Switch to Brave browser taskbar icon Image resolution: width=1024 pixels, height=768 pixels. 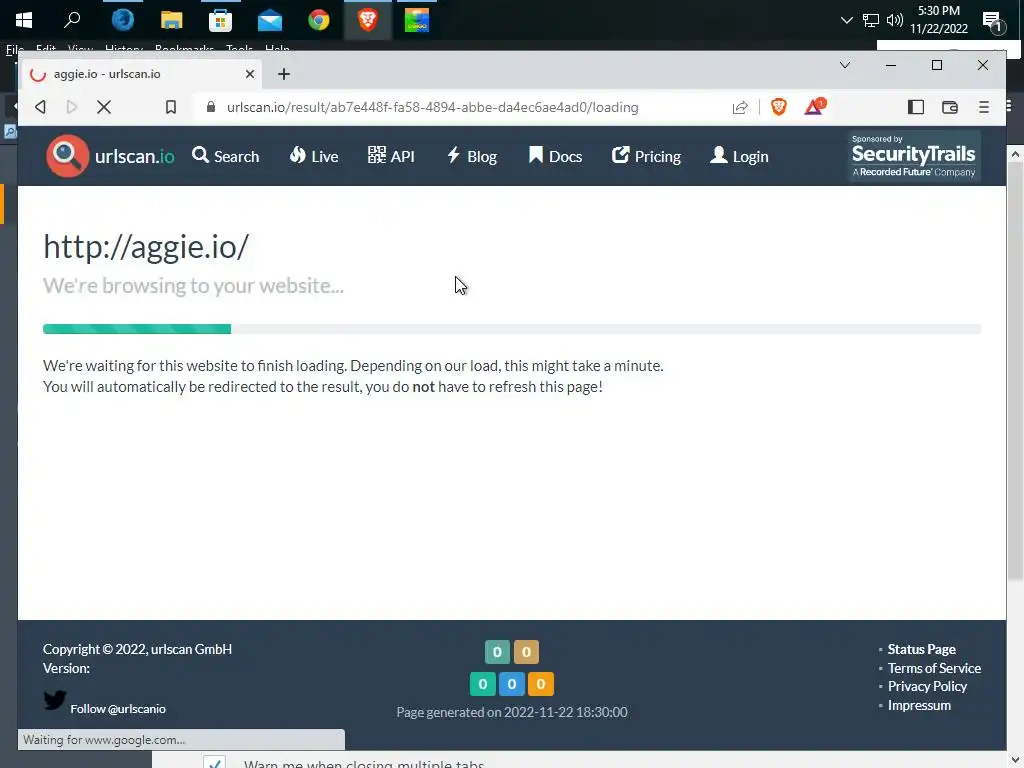tap(368, 20)
